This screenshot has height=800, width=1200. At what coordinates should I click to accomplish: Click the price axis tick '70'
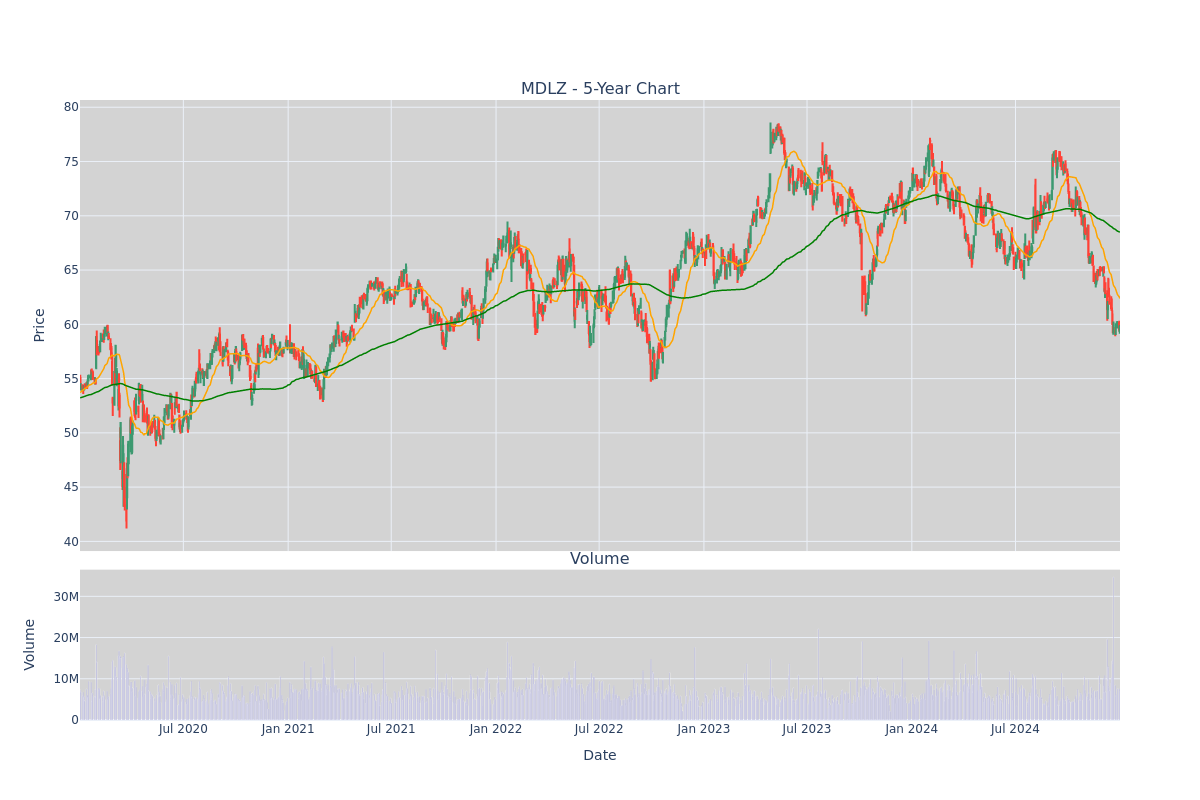pos(71,216)
